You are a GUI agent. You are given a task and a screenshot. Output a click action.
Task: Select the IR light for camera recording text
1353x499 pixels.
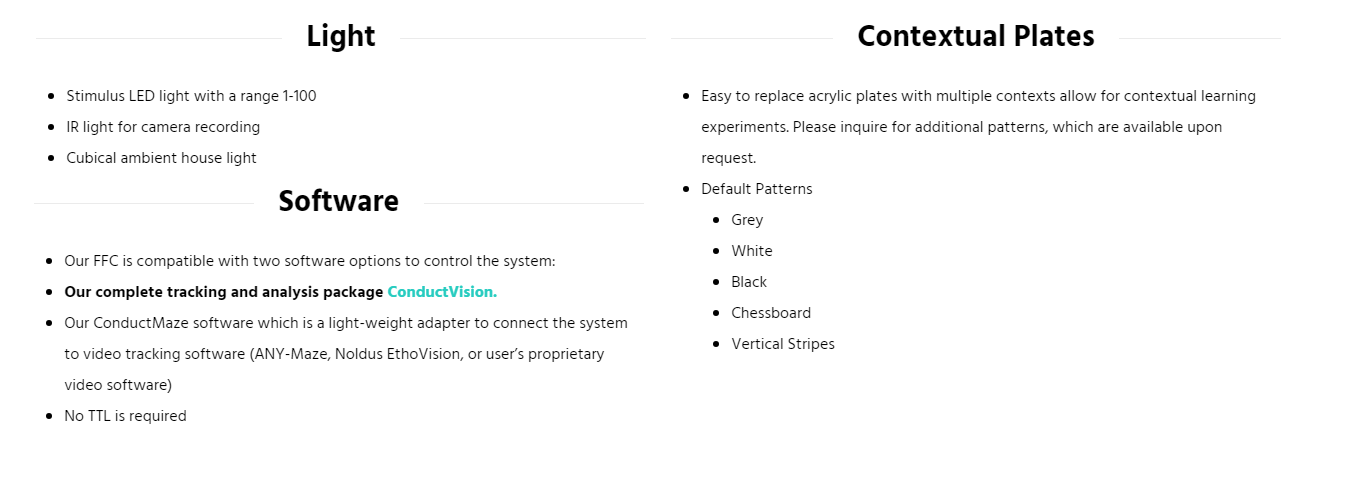163,127
